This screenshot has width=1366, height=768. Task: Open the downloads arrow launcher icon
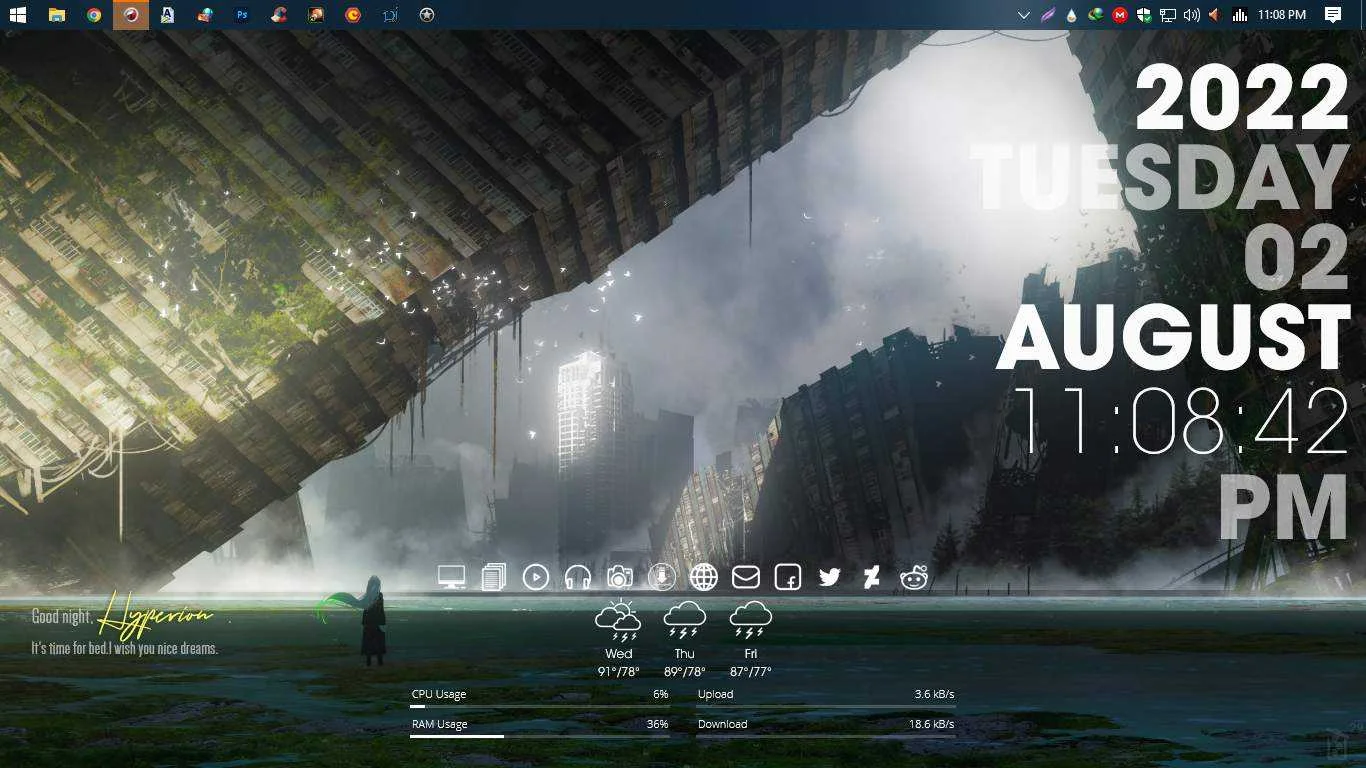[x=661, y=577]
